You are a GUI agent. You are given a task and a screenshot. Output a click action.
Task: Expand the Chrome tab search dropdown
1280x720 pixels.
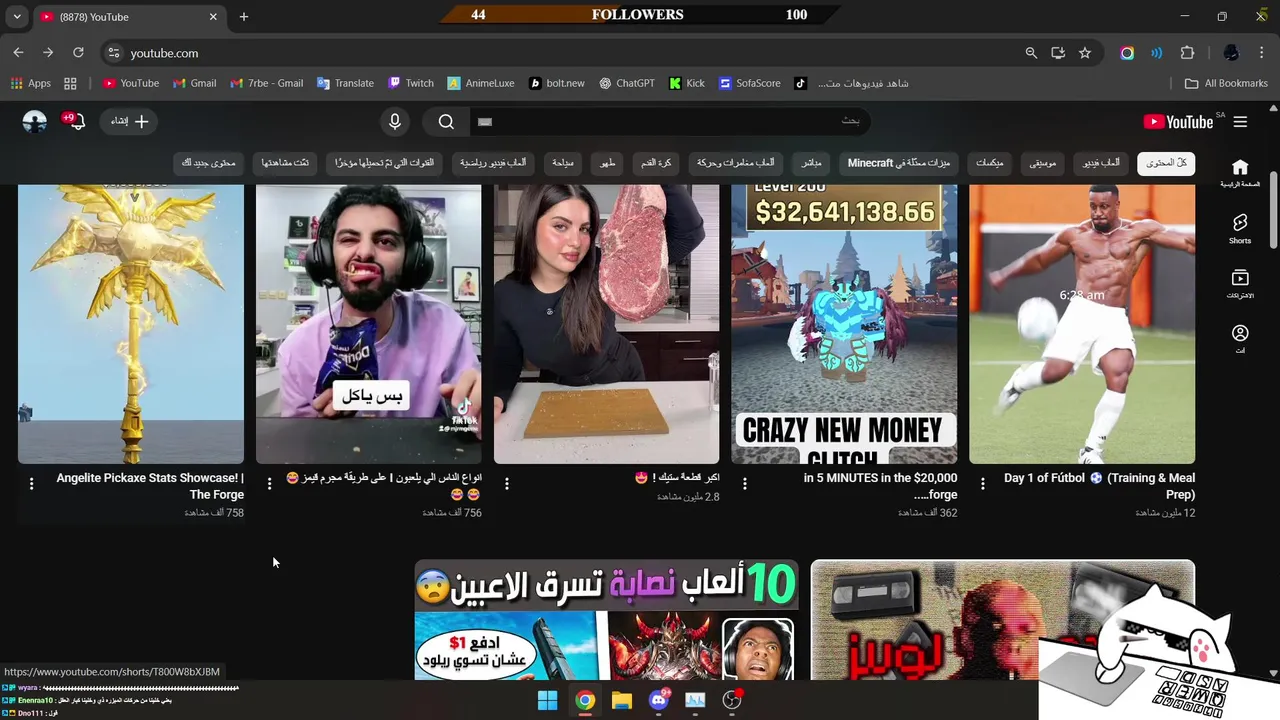(x=17, y=17)
